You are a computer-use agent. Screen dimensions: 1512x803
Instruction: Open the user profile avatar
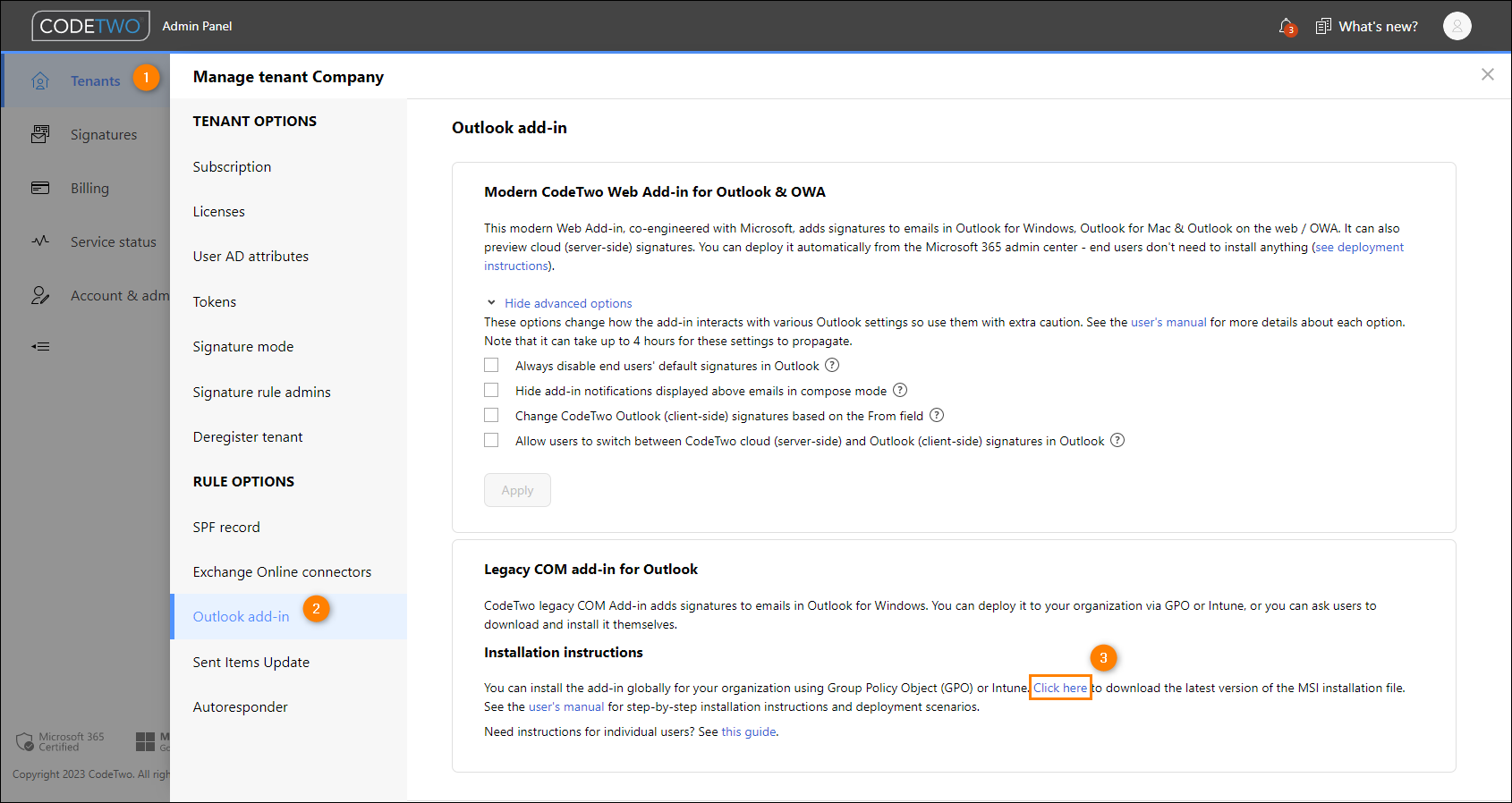click(1457, 26)
